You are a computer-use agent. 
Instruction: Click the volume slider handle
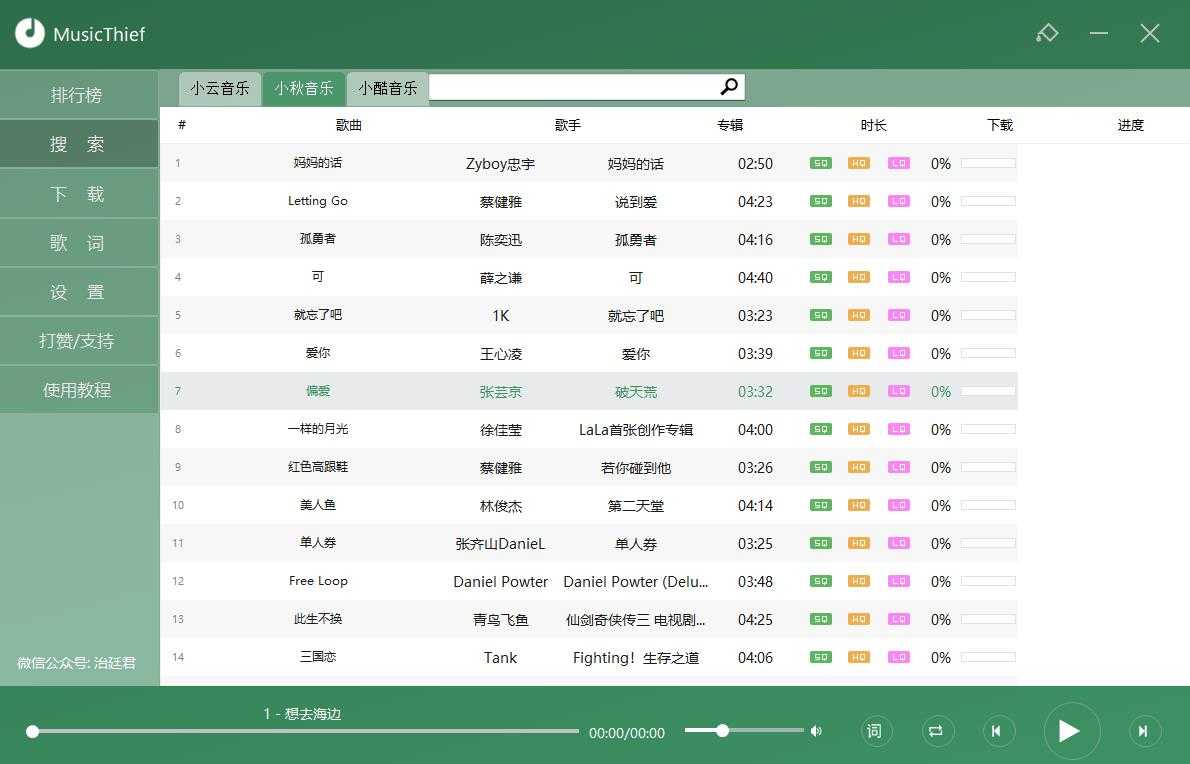(722, 731)
